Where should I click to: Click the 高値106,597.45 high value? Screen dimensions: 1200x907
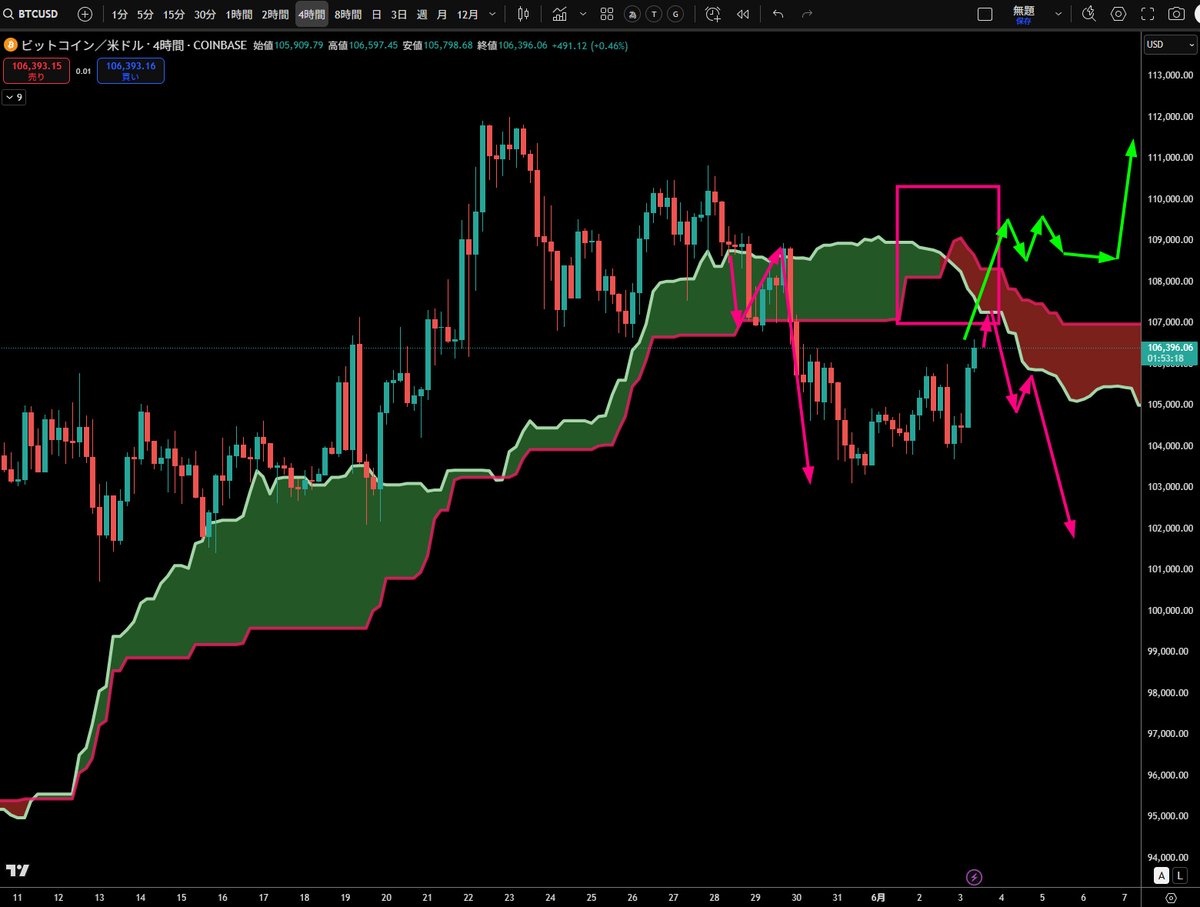(363, 45)
